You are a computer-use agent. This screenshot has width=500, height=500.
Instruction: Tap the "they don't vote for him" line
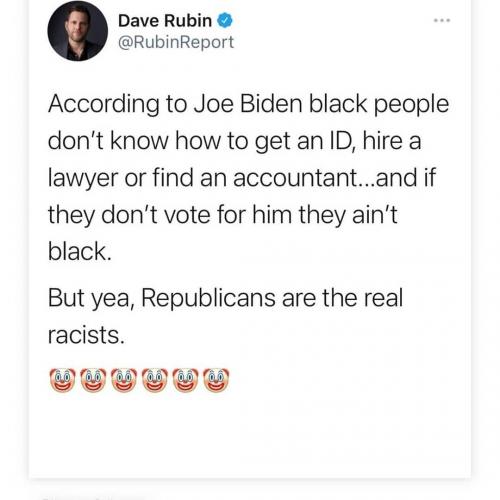coord(223,215)
